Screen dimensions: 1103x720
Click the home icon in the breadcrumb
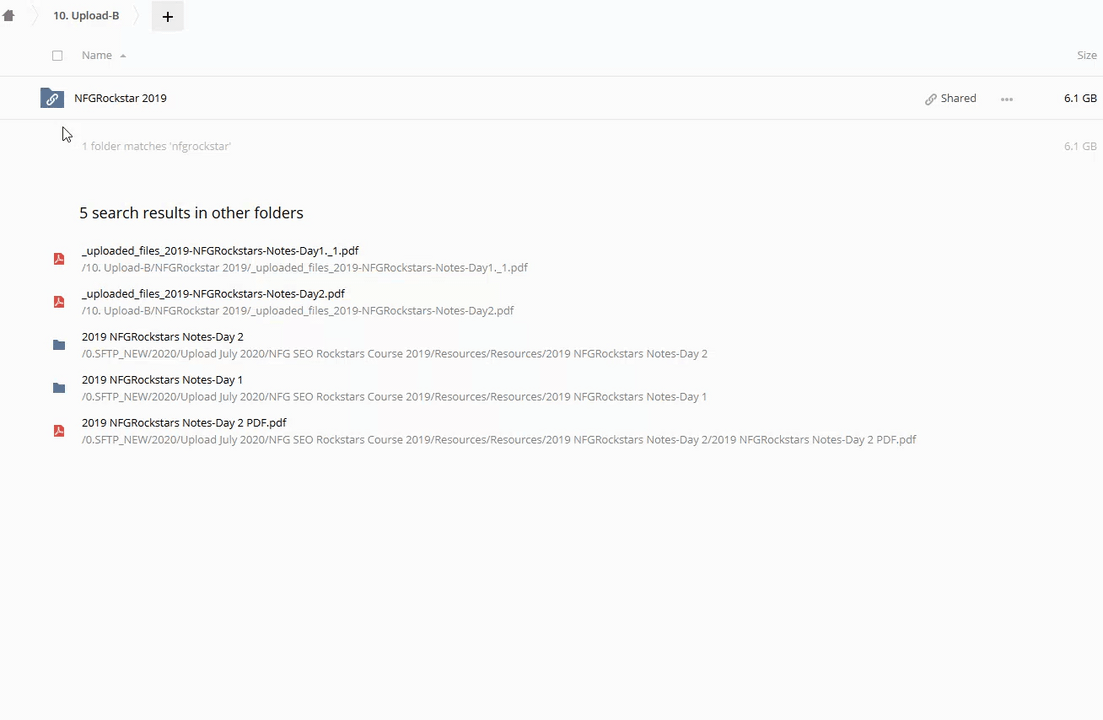[9, 16]
